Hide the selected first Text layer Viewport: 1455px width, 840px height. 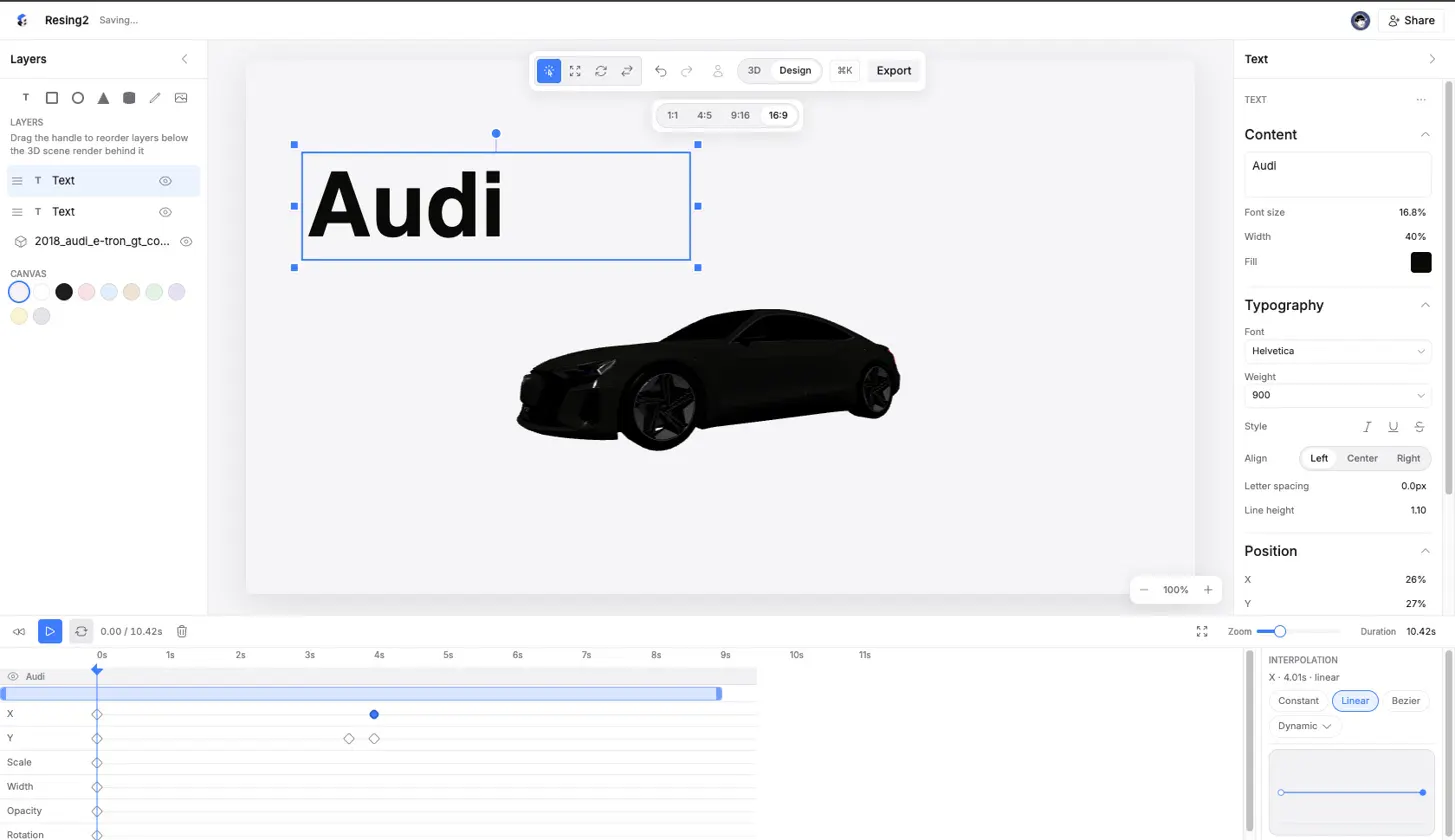point(166,181)
